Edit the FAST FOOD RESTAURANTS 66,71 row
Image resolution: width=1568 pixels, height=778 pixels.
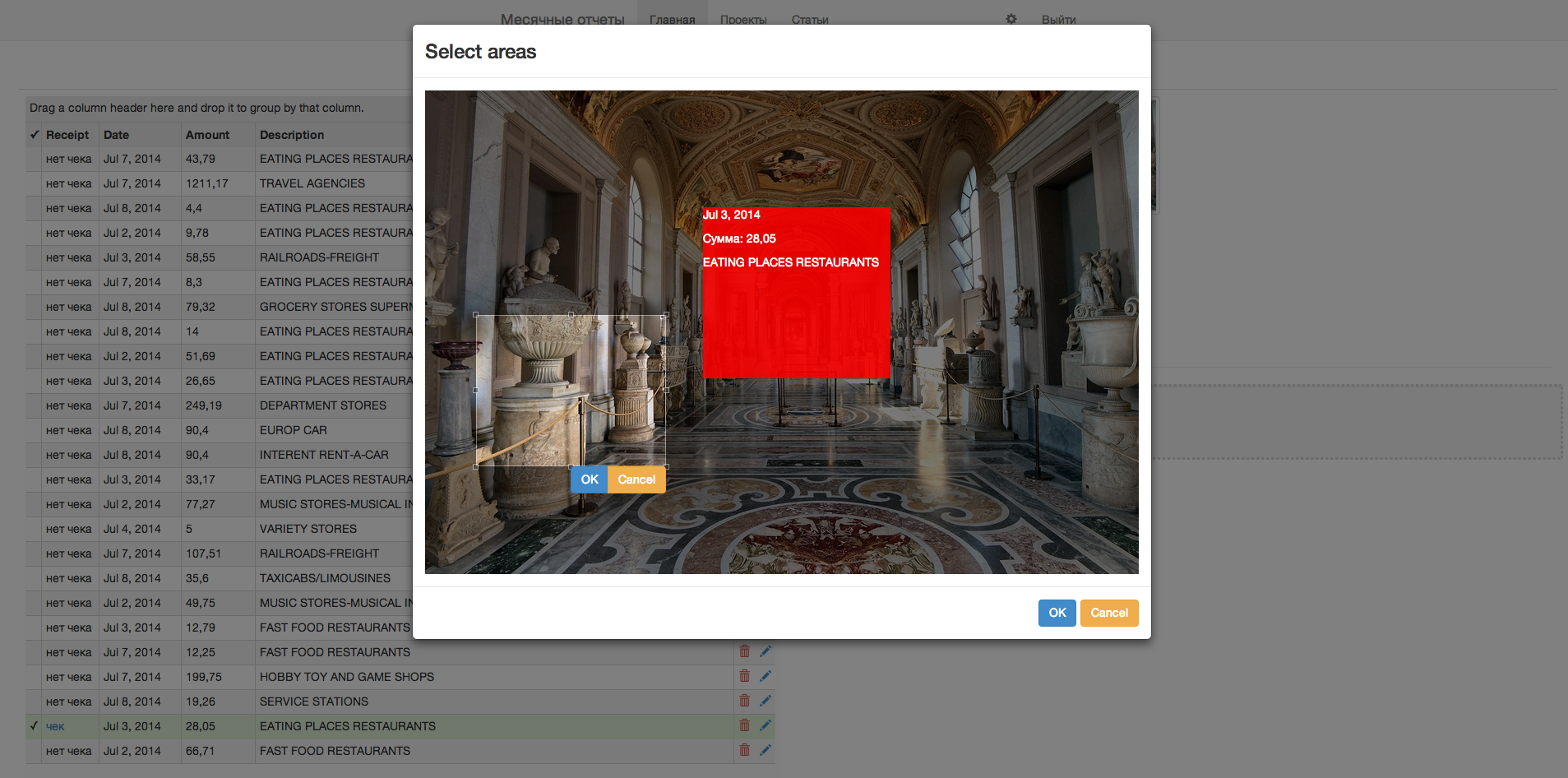765,750
